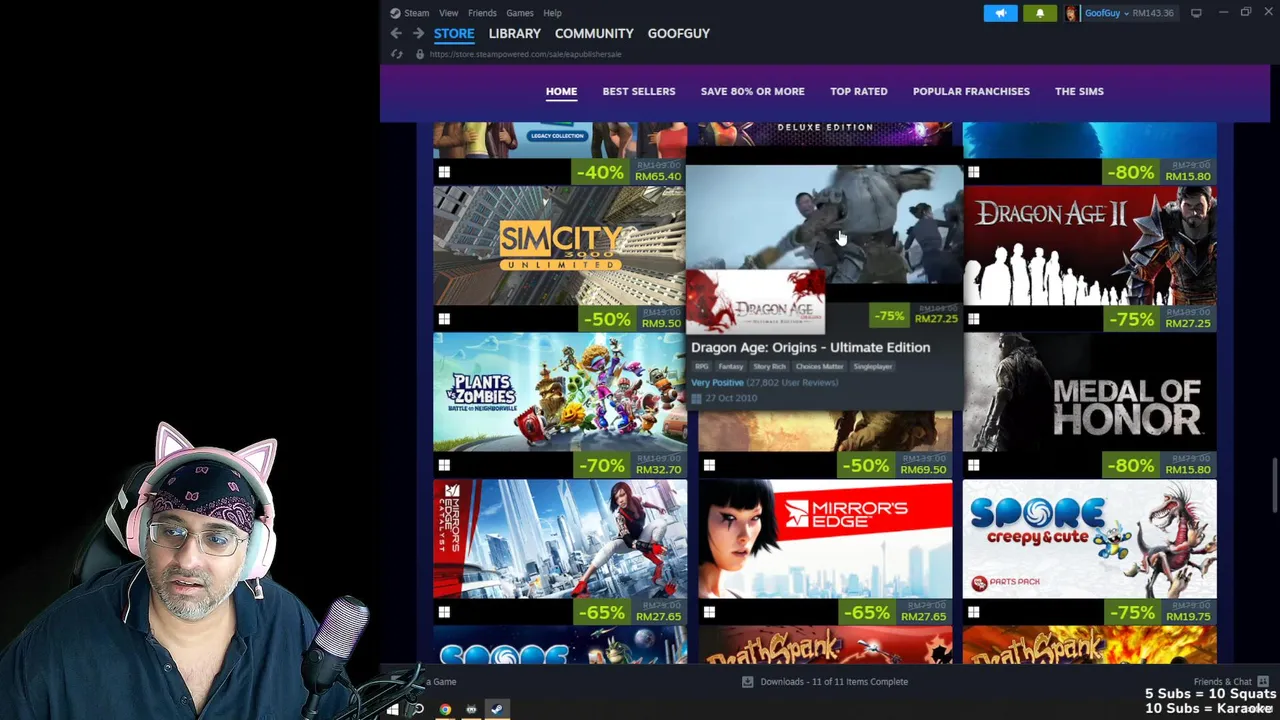
Task: Open Downloads - 11 of 11 Items Complete
Action: click(x=834, y=682)
